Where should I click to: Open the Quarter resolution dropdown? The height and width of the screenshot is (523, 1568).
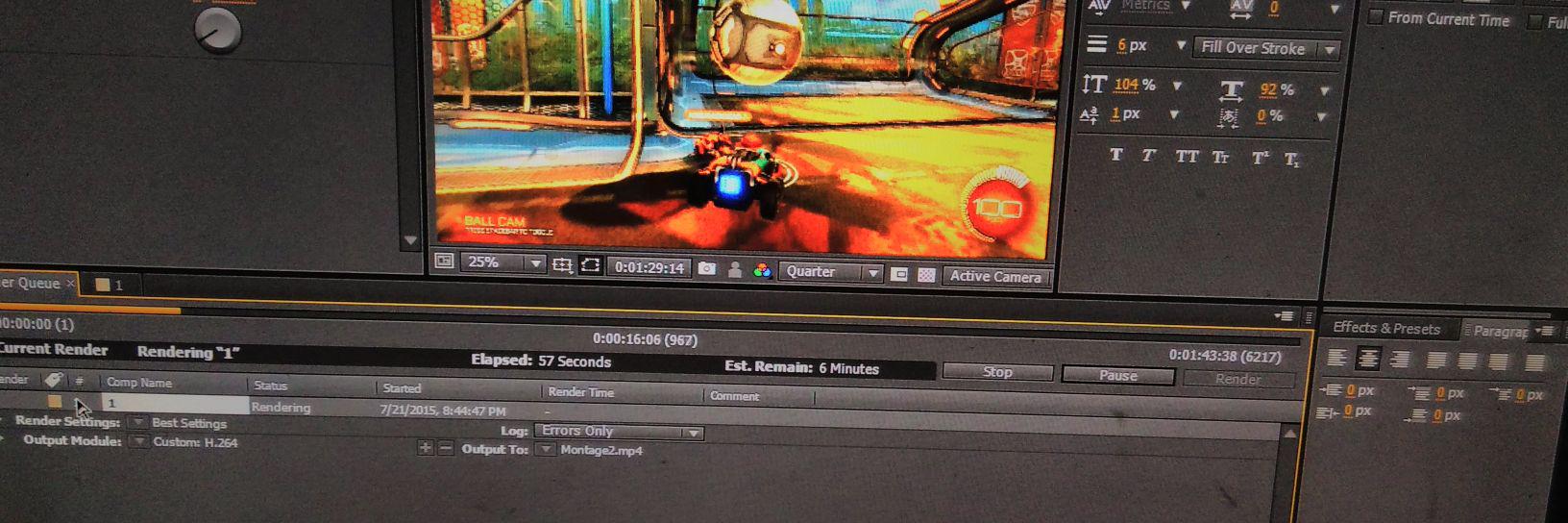pos(831,272)
